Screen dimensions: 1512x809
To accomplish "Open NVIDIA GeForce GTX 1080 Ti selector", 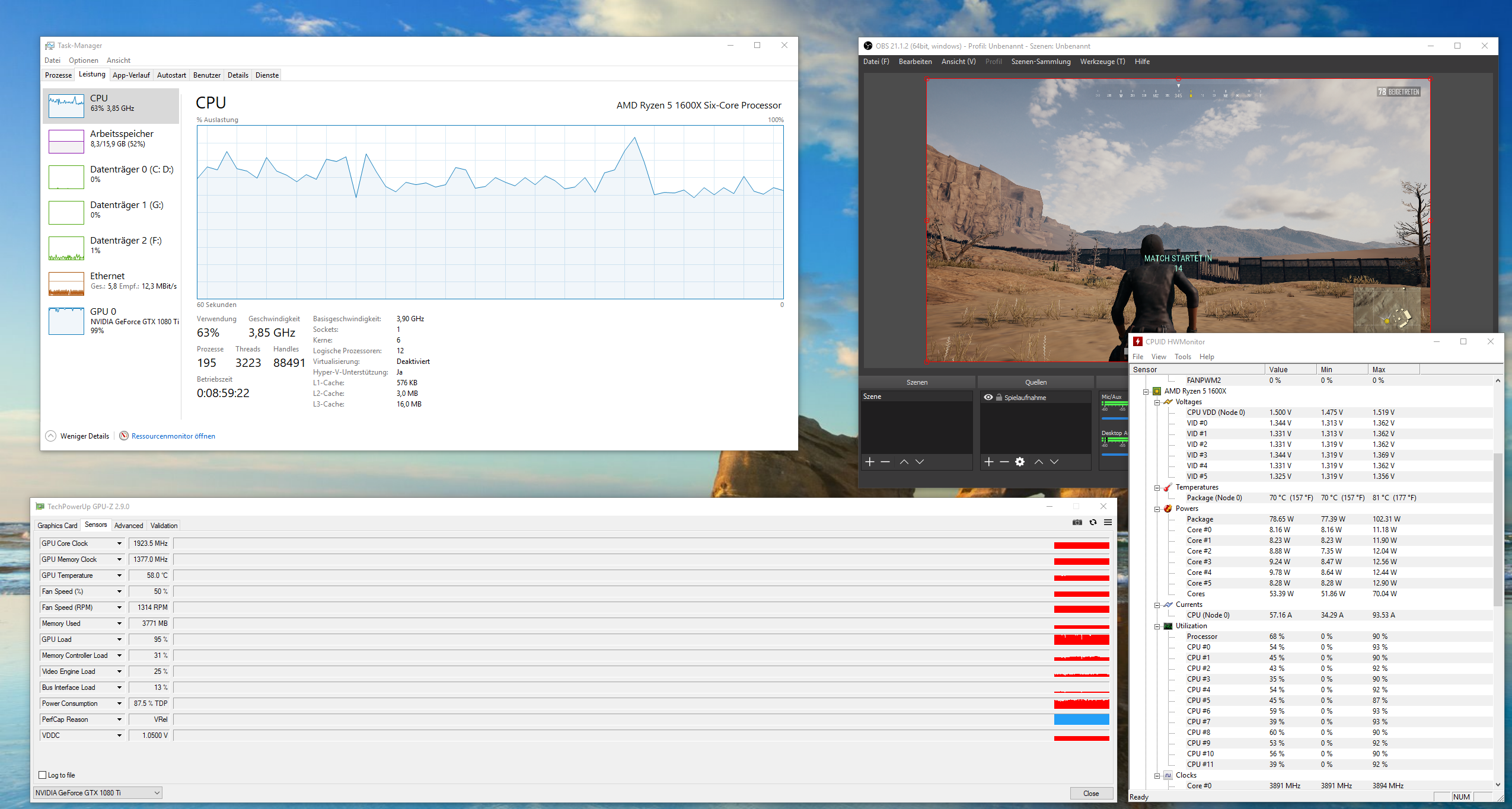I will [98, 793].
